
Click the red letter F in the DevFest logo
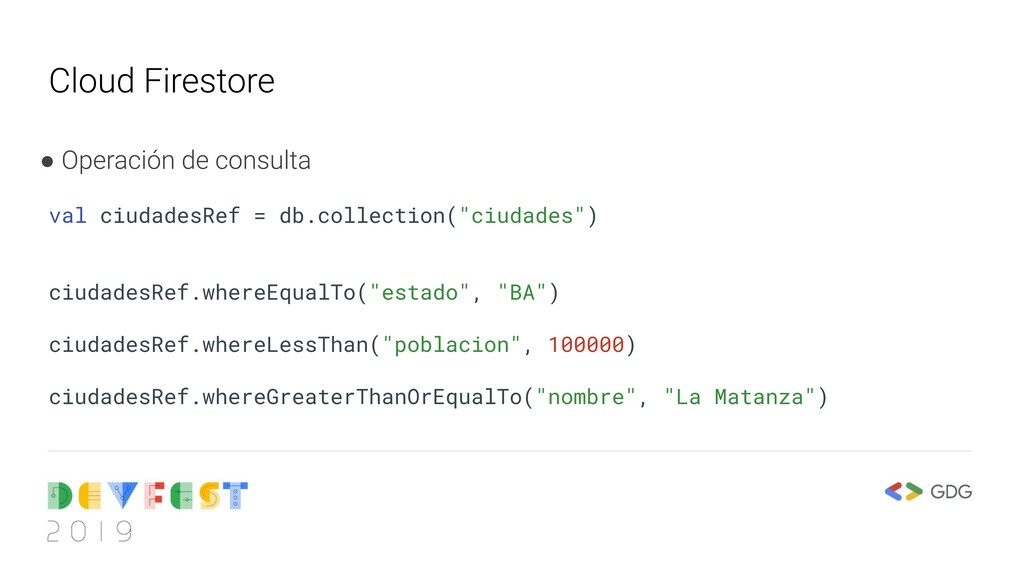[155, 496]
